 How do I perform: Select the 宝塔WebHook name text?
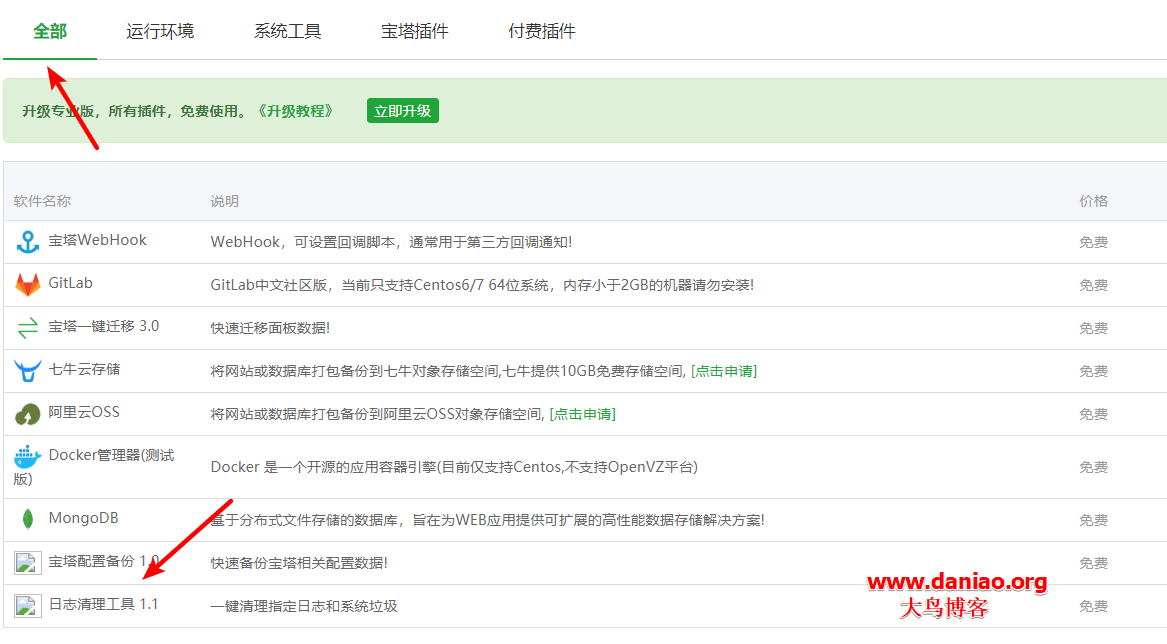(x=97, y=240)
